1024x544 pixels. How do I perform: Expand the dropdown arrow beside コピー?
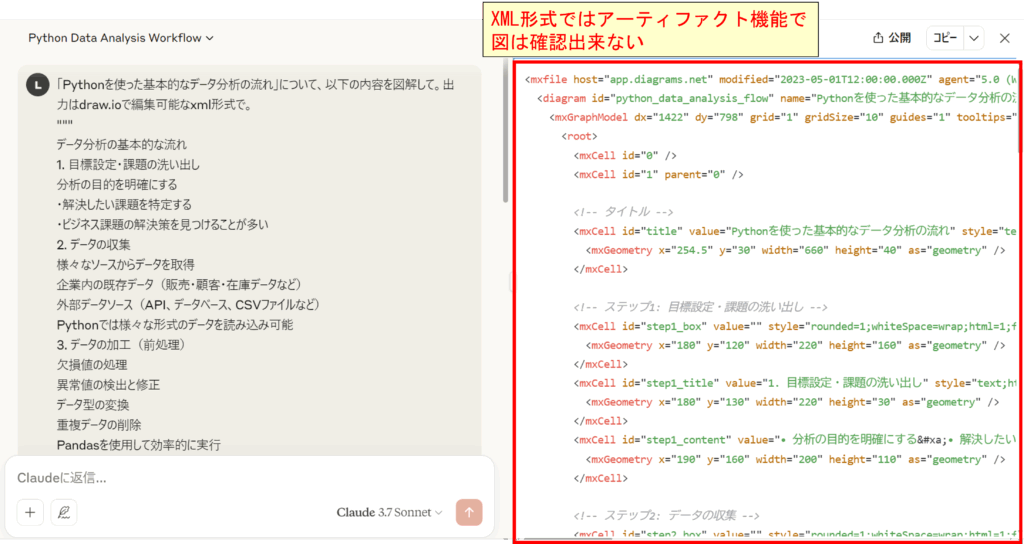973,38
